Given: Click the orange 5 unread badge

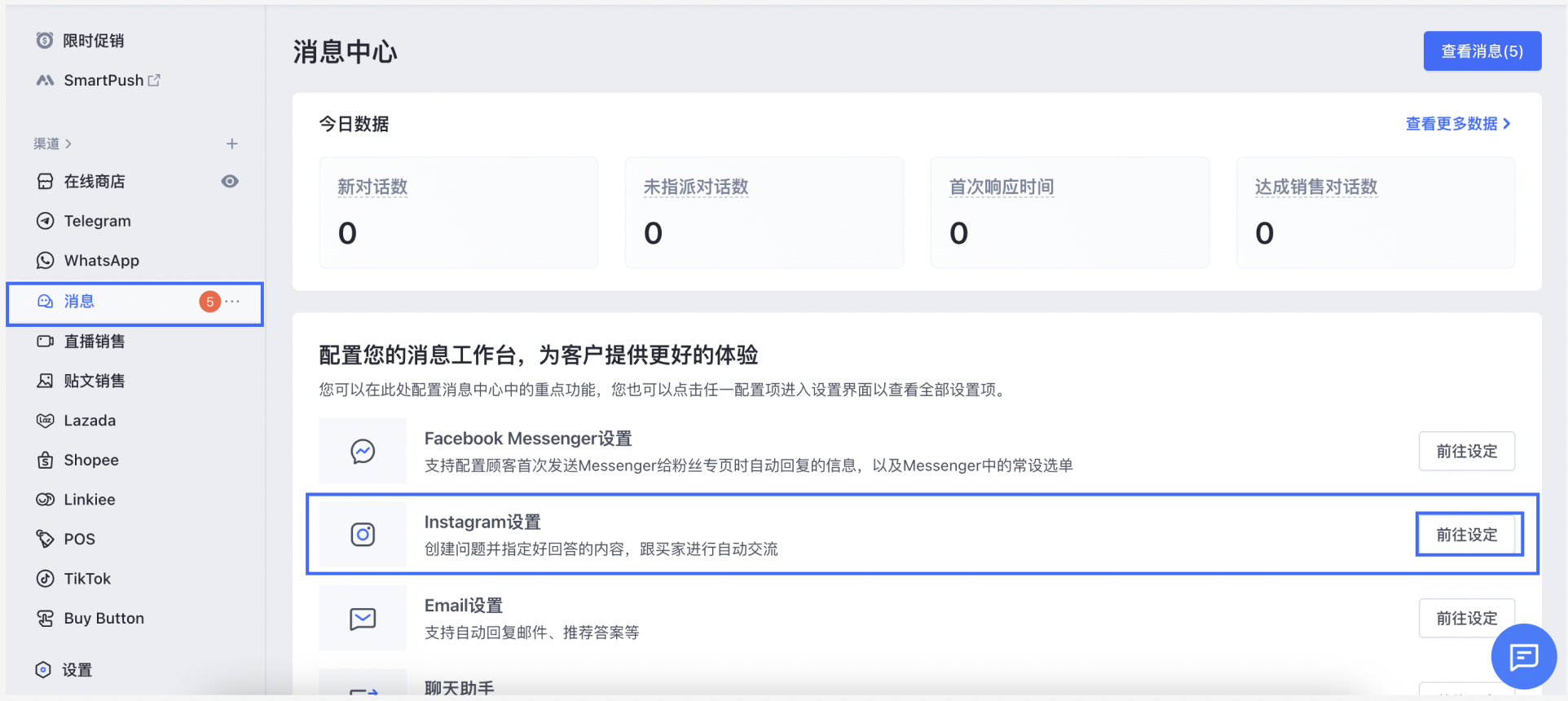Looking at the screenshot, I should tap(210, 302).
